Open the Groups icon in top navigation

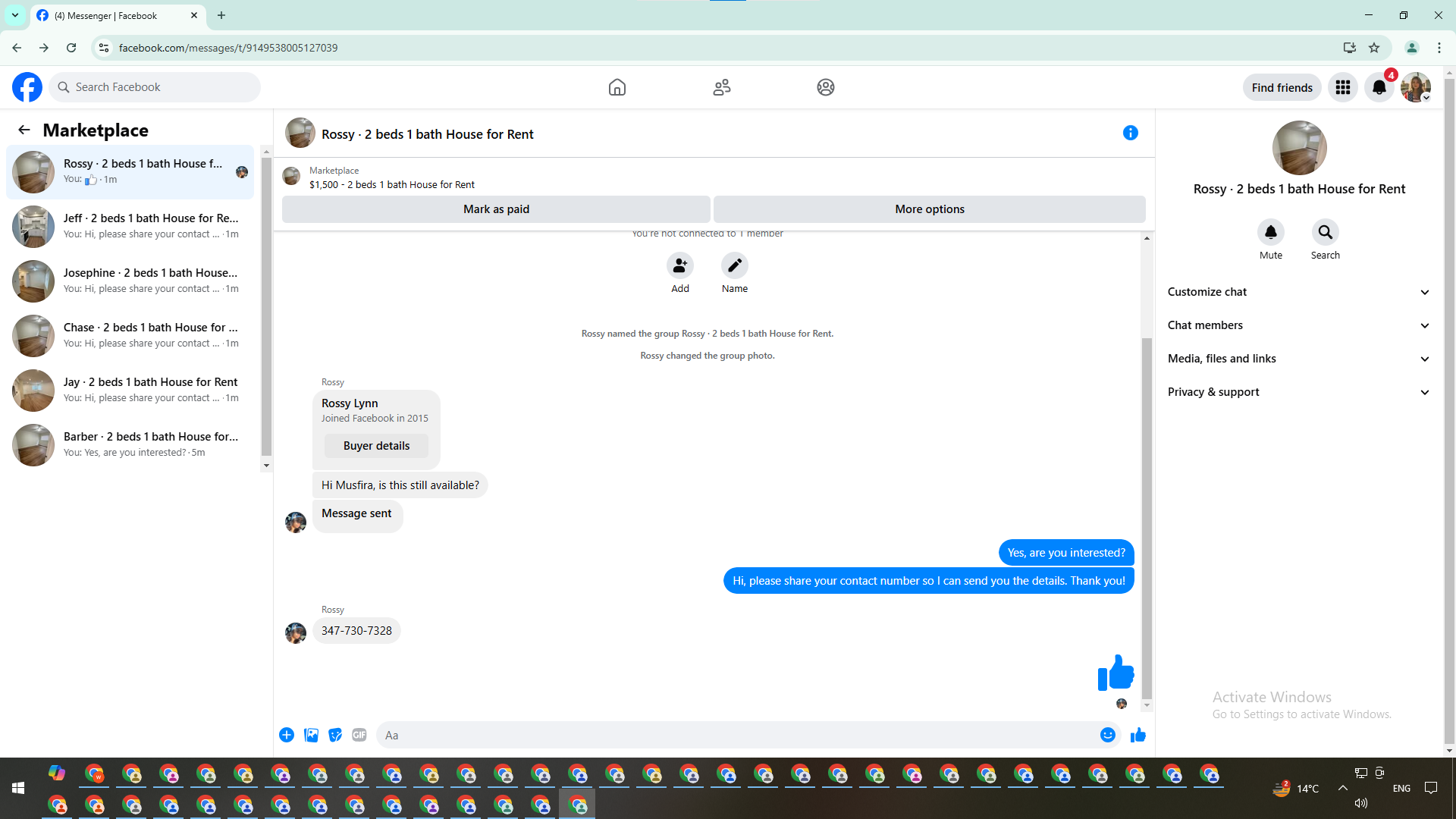(x=826, y=87)
